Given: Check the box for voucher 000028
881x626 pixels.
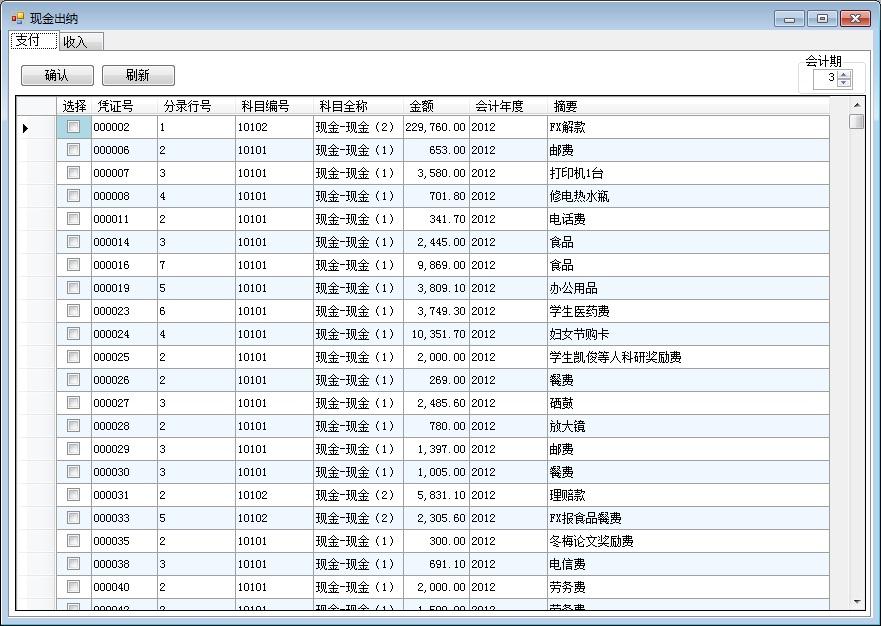Looking at the screenshot, I should coord(74,426).
